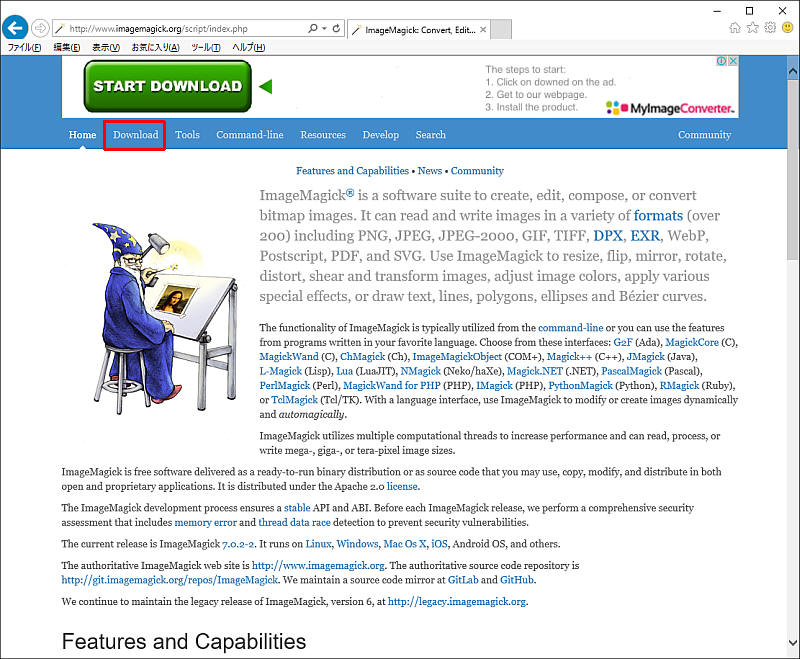Image resolution: width=800 pixels, height=659 pixels.
Task: Click the search magnifier in address bar
Action: pyautogui.click(x=313, y=29)
